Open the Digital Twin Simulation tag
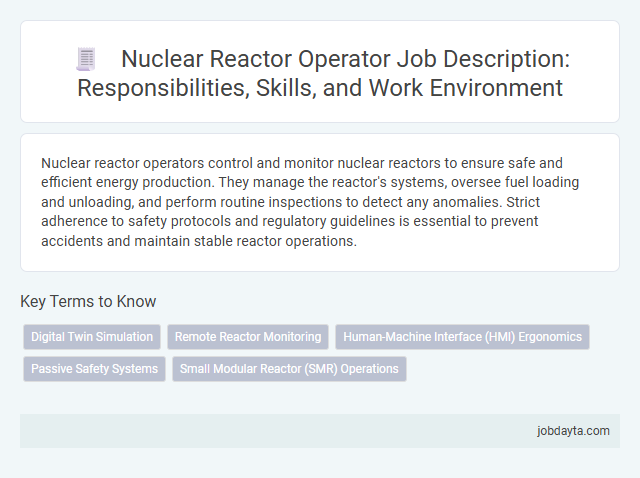640x478 pixels. coord(92,337)
